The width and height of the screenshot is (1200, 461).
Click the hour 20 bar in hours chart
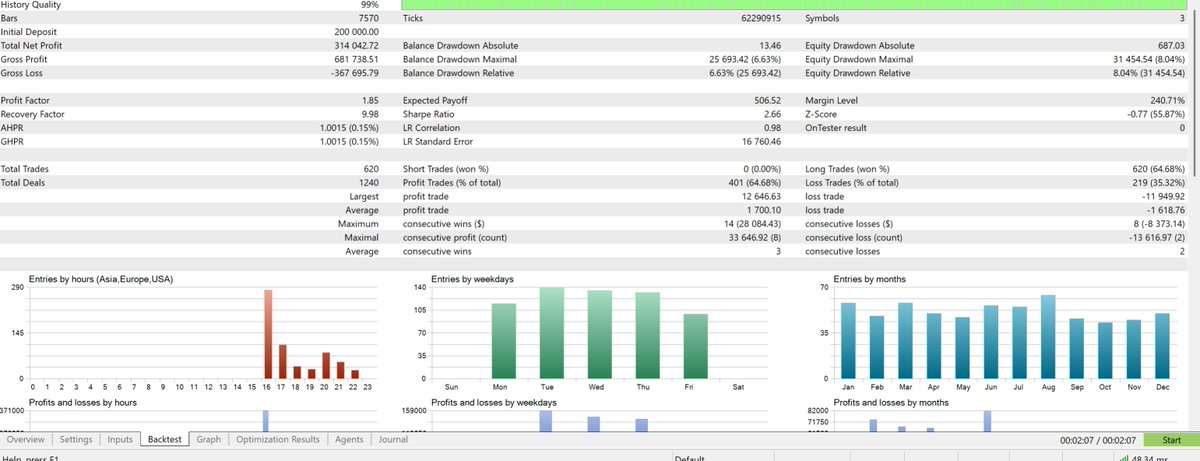[326, 366]
